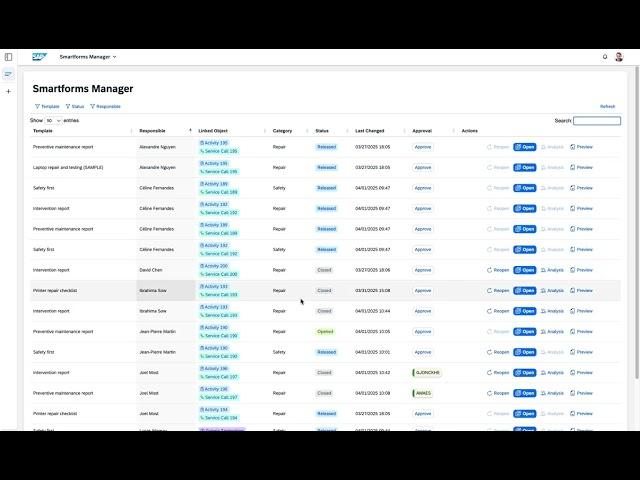The image size is (640, 480).
Task: Click the page vertical scrollbar
Action: click(x=637, y=222)
